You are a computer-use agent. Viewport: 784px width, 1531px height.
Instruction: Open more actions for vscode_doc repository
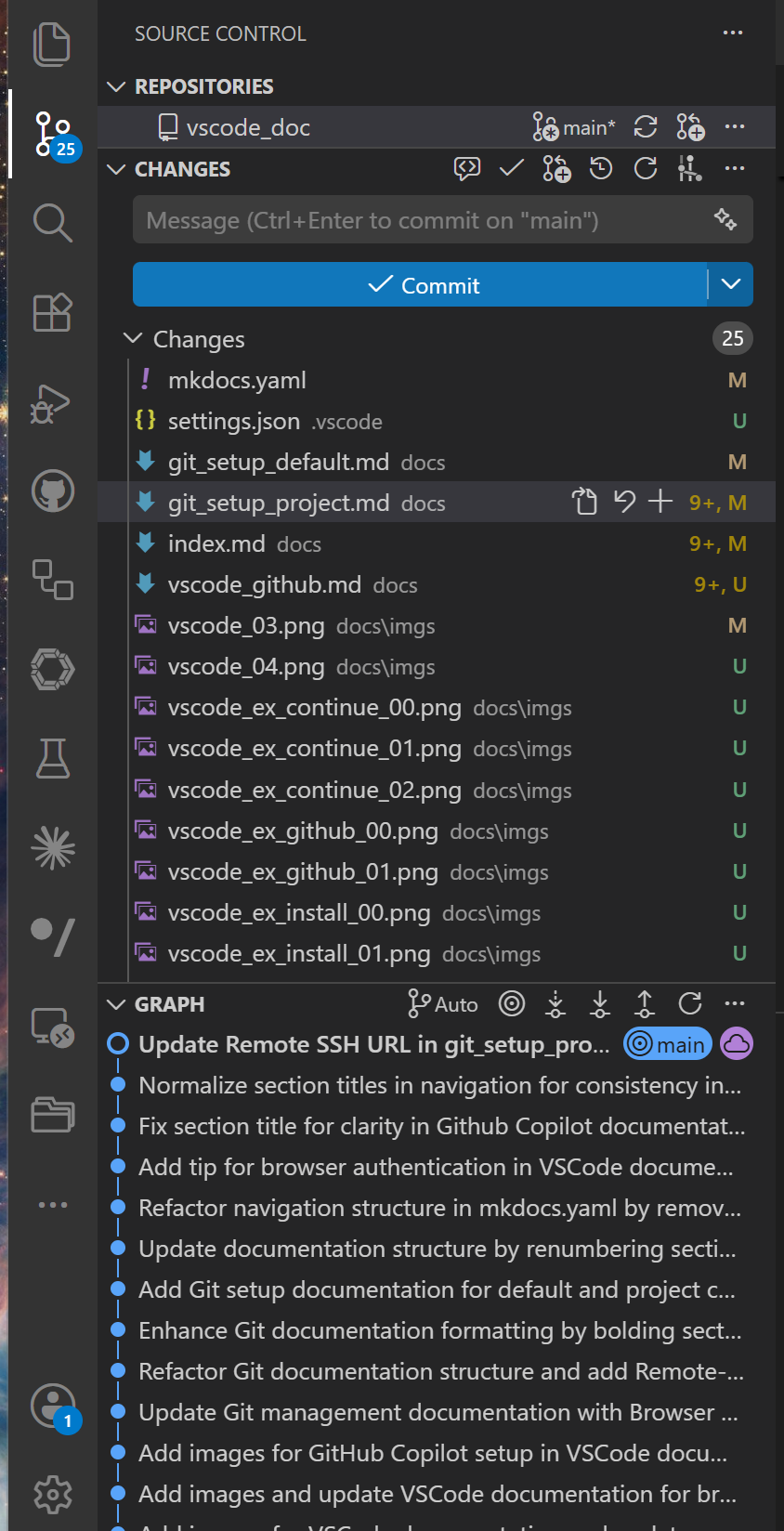click(x=734, y=127)
